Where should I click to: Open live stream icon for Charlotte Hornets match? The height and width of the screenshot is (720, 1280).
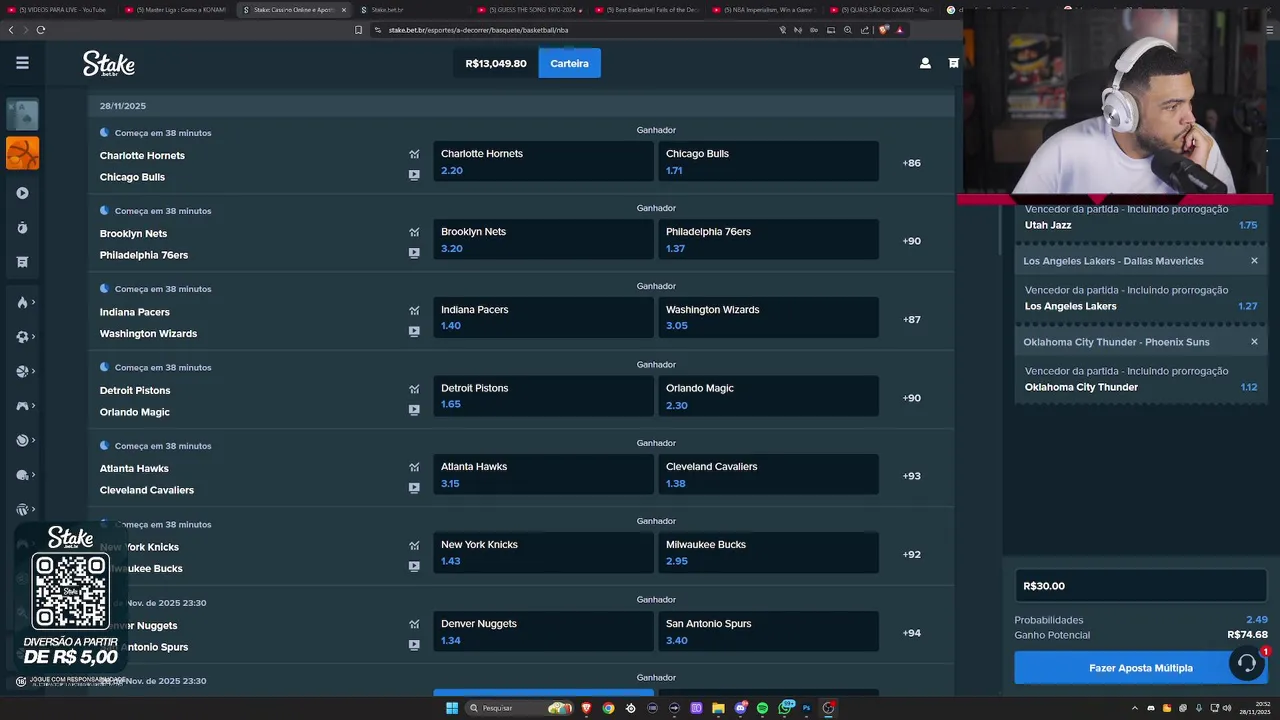coord(414,175)
